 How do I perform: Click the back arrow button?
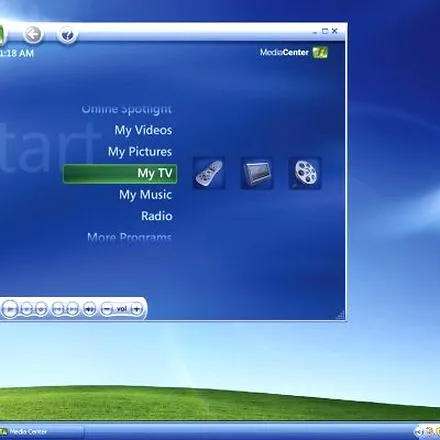33,34
